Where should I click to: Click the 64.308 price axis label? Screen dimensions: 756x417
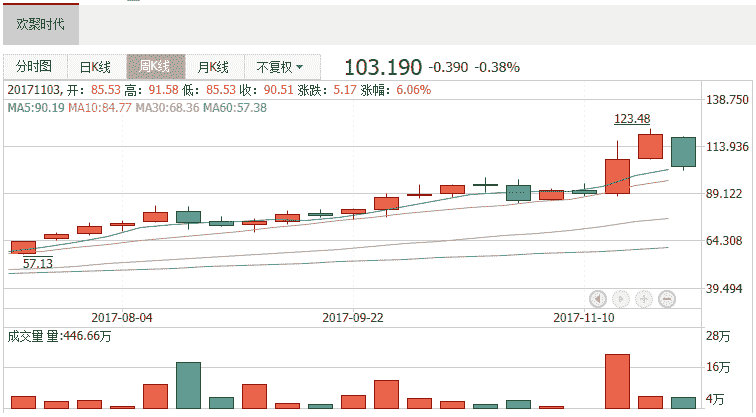click(724, 241)
